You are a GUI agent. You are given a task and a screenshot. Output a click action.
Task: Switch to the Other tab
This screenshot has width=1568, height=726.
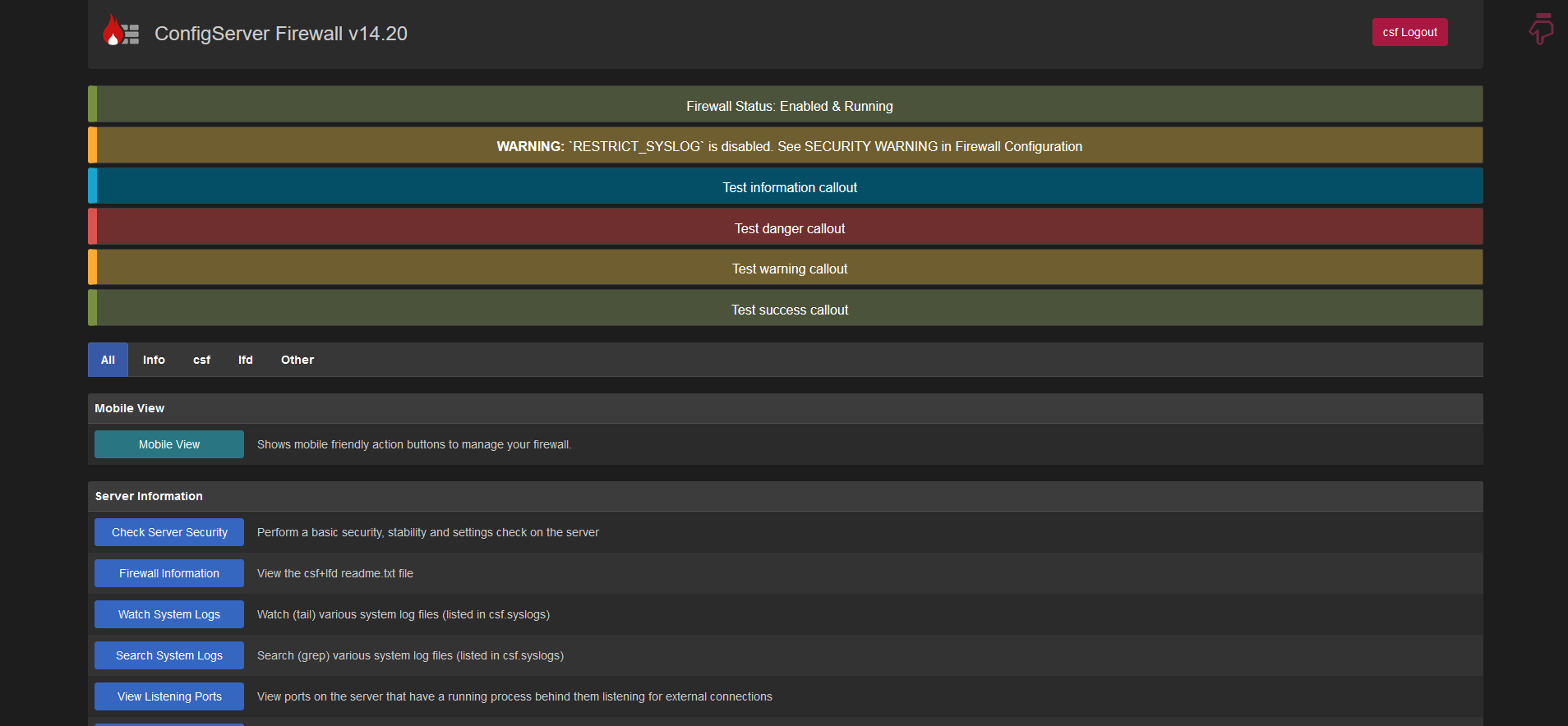coord(297,360)
